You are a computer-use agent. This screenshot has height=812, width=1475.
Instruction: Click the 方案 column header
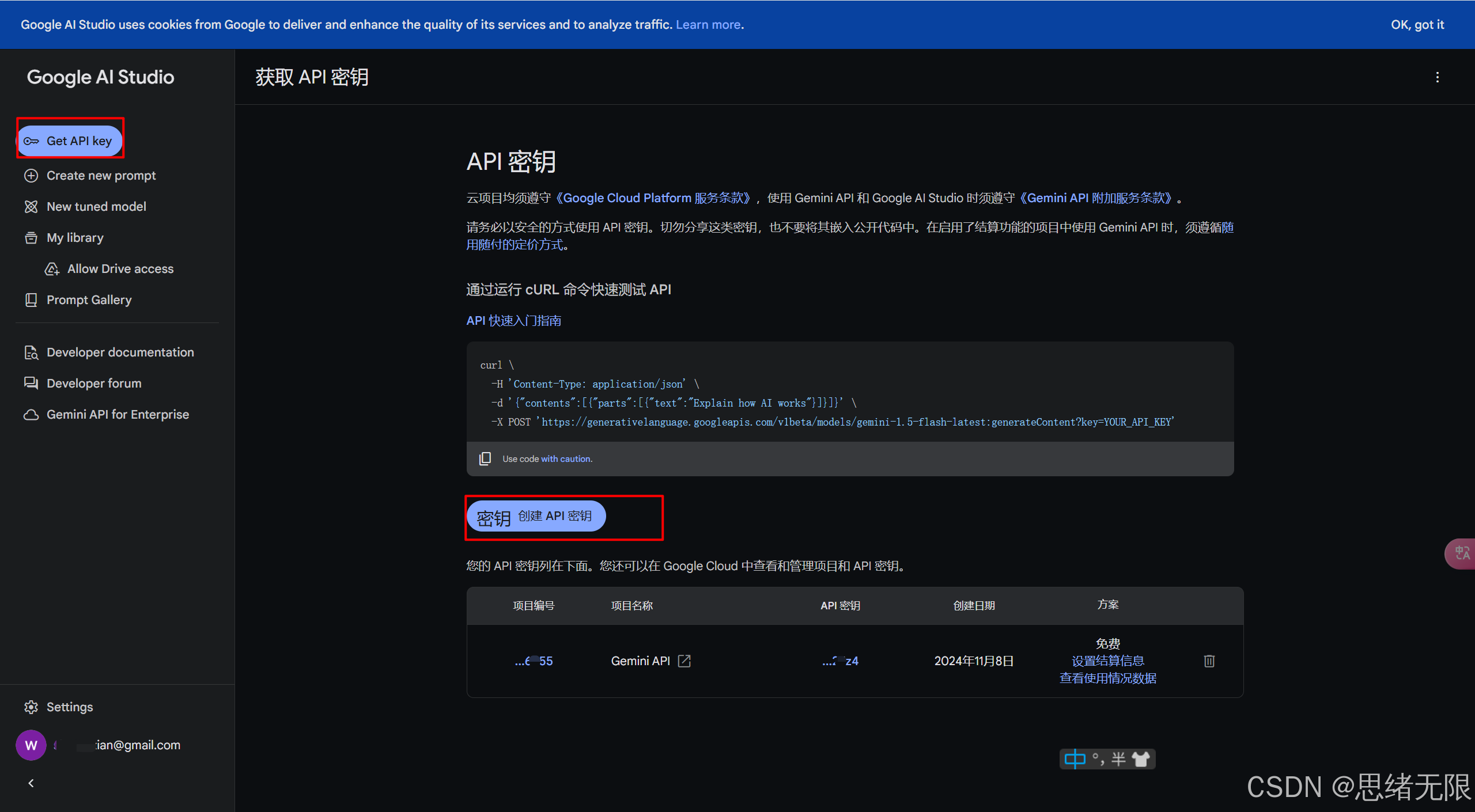(1107, 604)
